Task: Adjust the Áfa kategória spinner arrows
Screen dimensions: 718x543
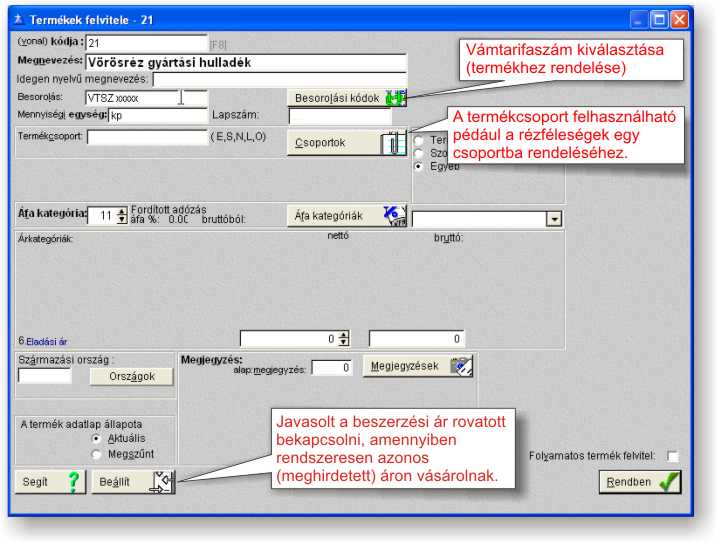Action: coord(121,215)
